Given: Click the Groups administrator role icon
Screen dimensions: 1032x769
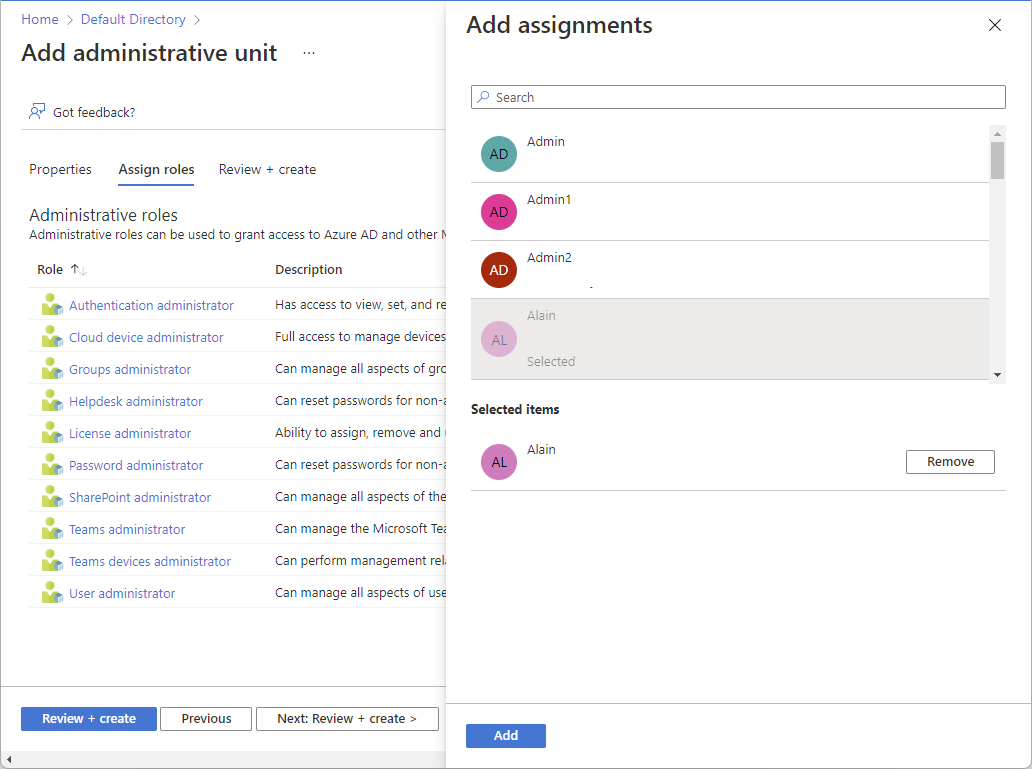Looking at the screenshot, I should tap(52, 369).
